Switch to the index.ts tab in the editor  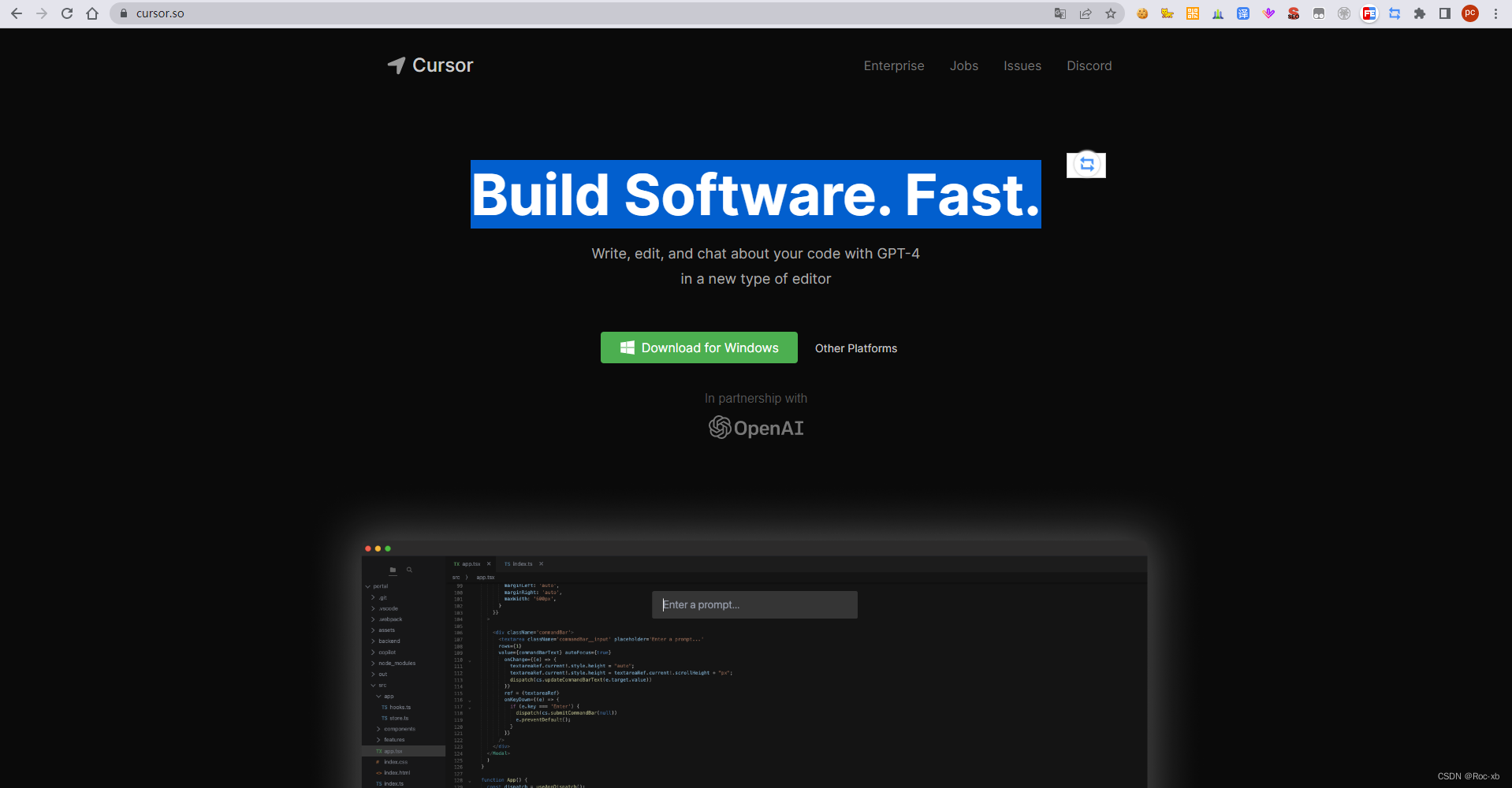click(x=522, y=563)
